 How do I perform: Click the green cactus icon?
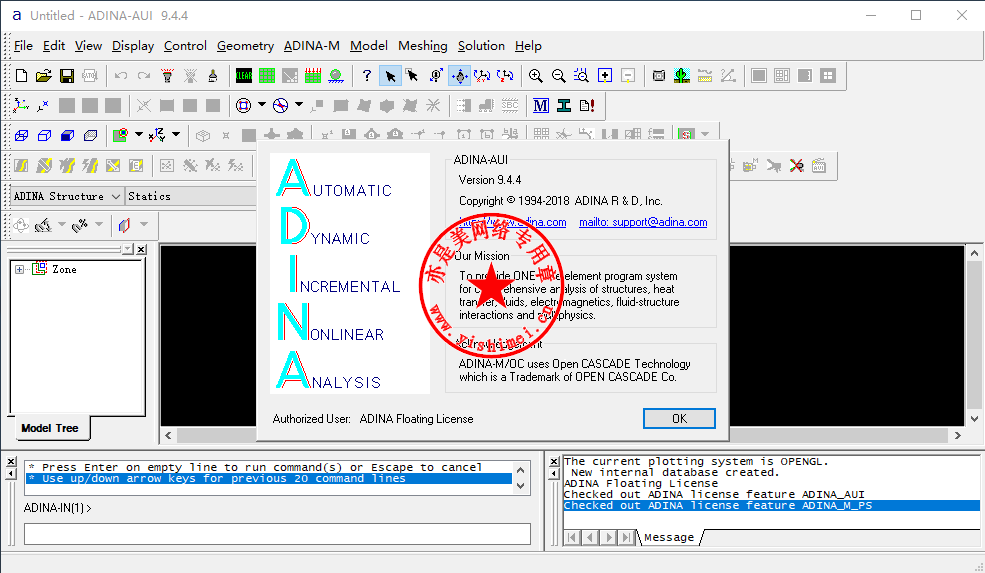(x=682, y=76)
